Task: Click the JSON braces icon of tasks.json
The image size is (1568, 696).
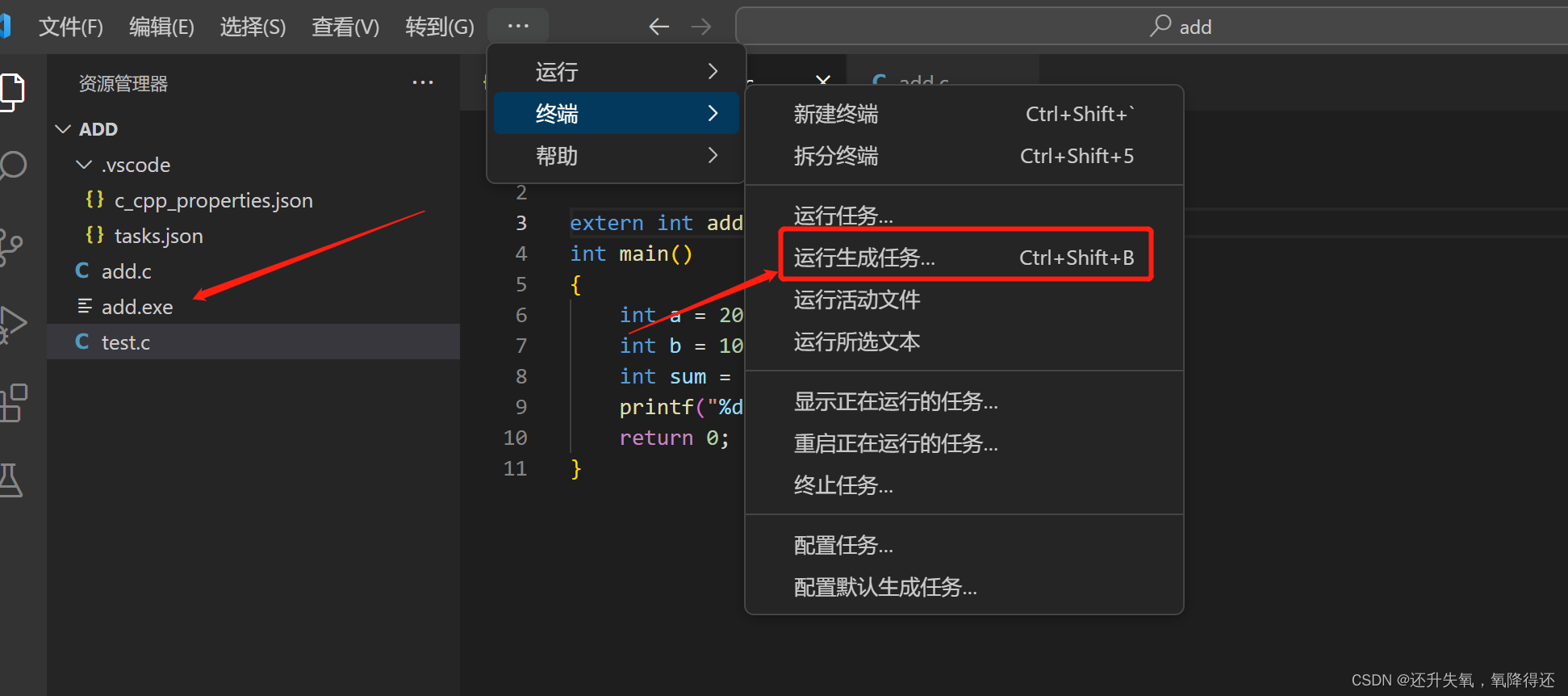Action: [94, 235]
